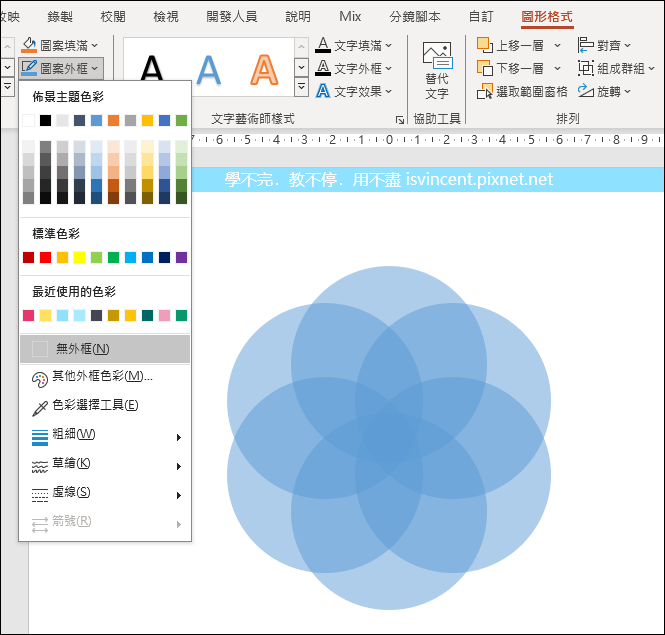
Task: Open 選取範圍窗格 selection pane
Action: pos(522,91)
